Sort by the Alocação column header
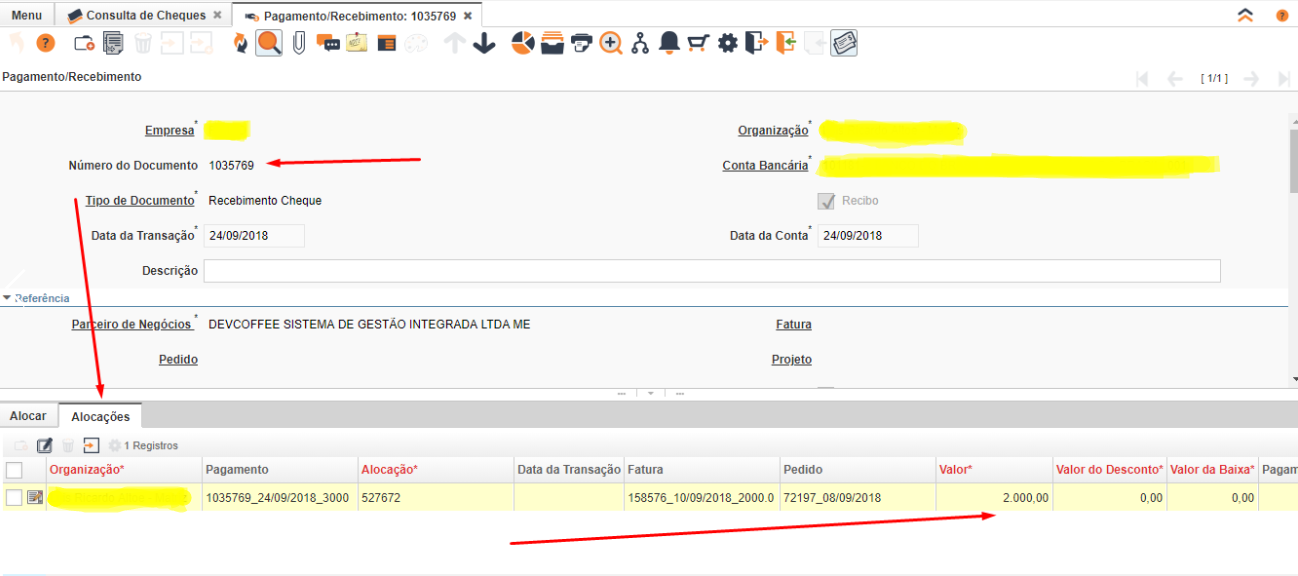The image size is (1298, 576). [x=435, y=470]
